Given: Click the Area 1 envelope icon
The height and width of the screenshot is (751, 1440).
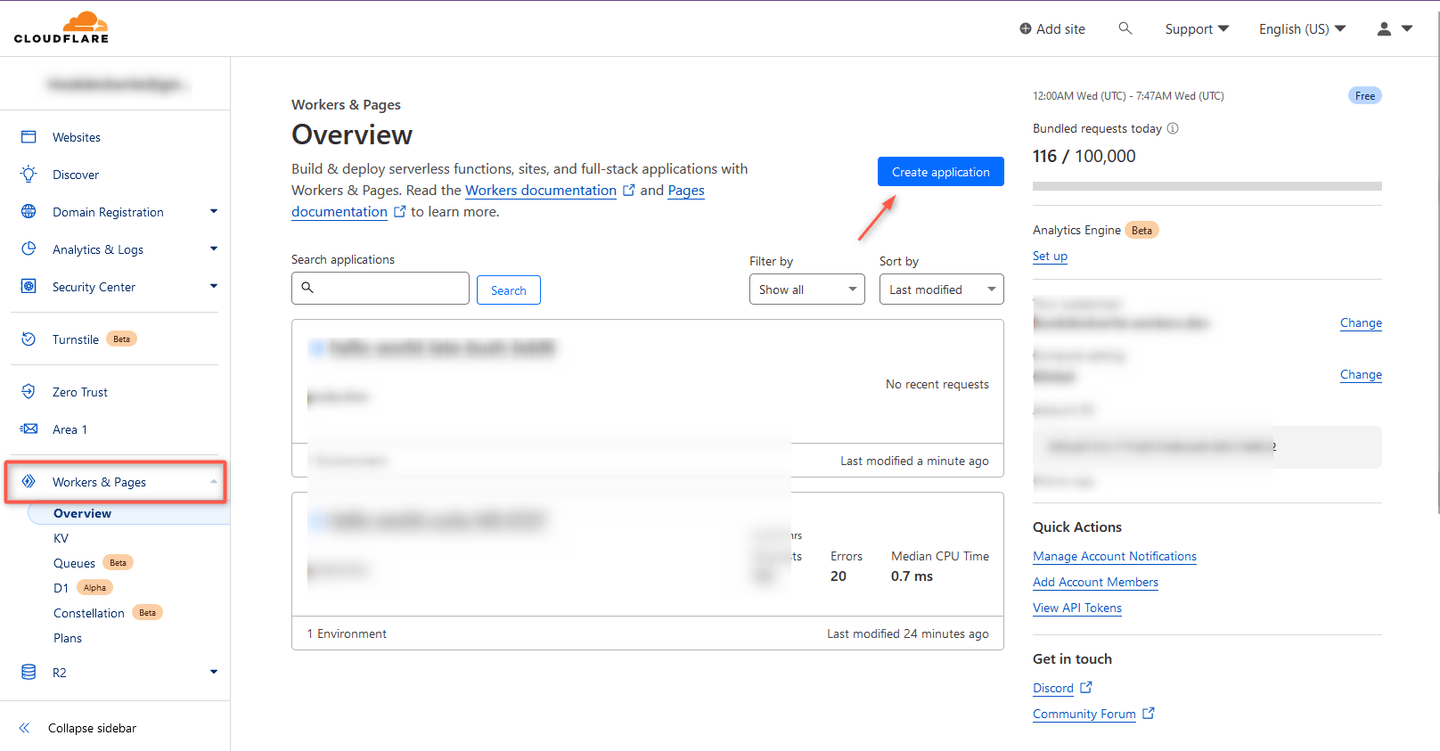Looking at the screenshot, I should [x=28, y=429].
